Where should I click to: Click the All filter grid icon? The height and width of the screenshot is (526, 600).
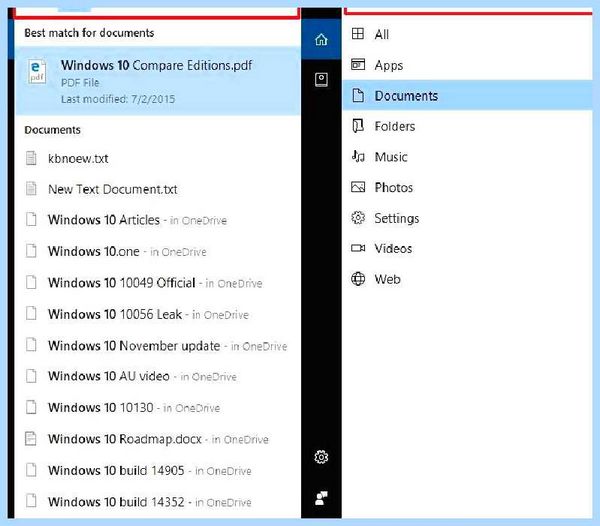coord(358,34)
